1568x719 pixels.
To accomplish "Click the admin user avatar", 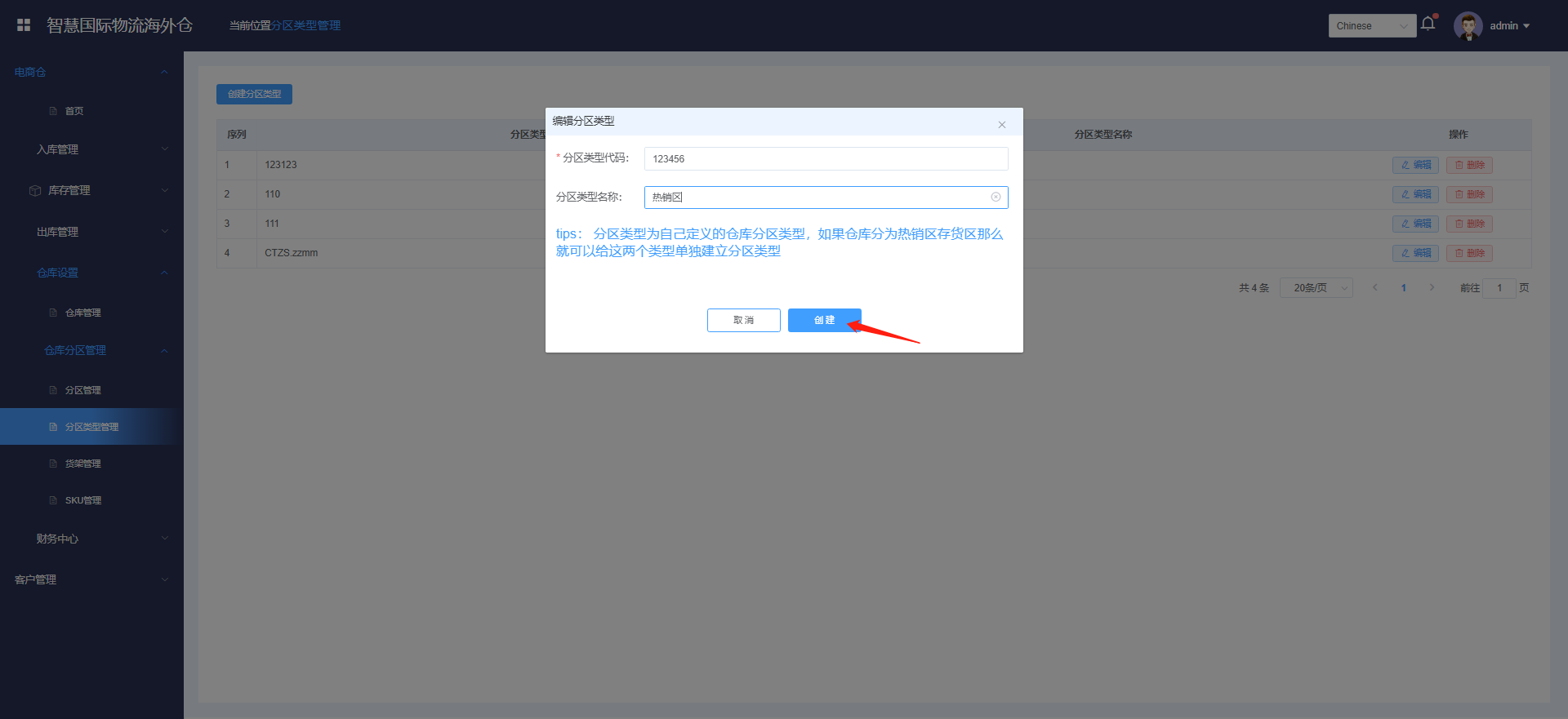I will point(1468,25).
